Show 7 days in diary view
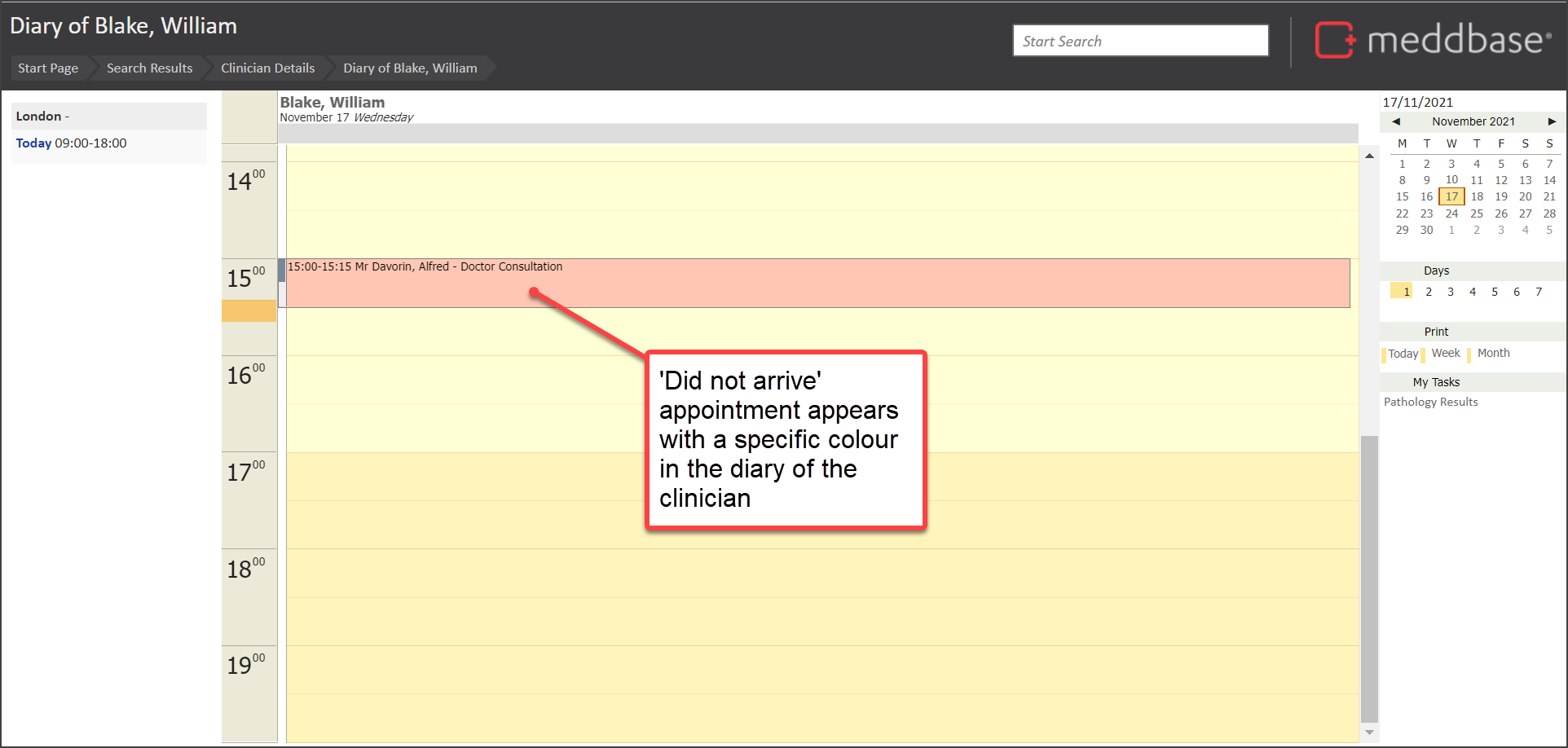The height and width of the screenshot is (748, 1568). point(1539,292)
